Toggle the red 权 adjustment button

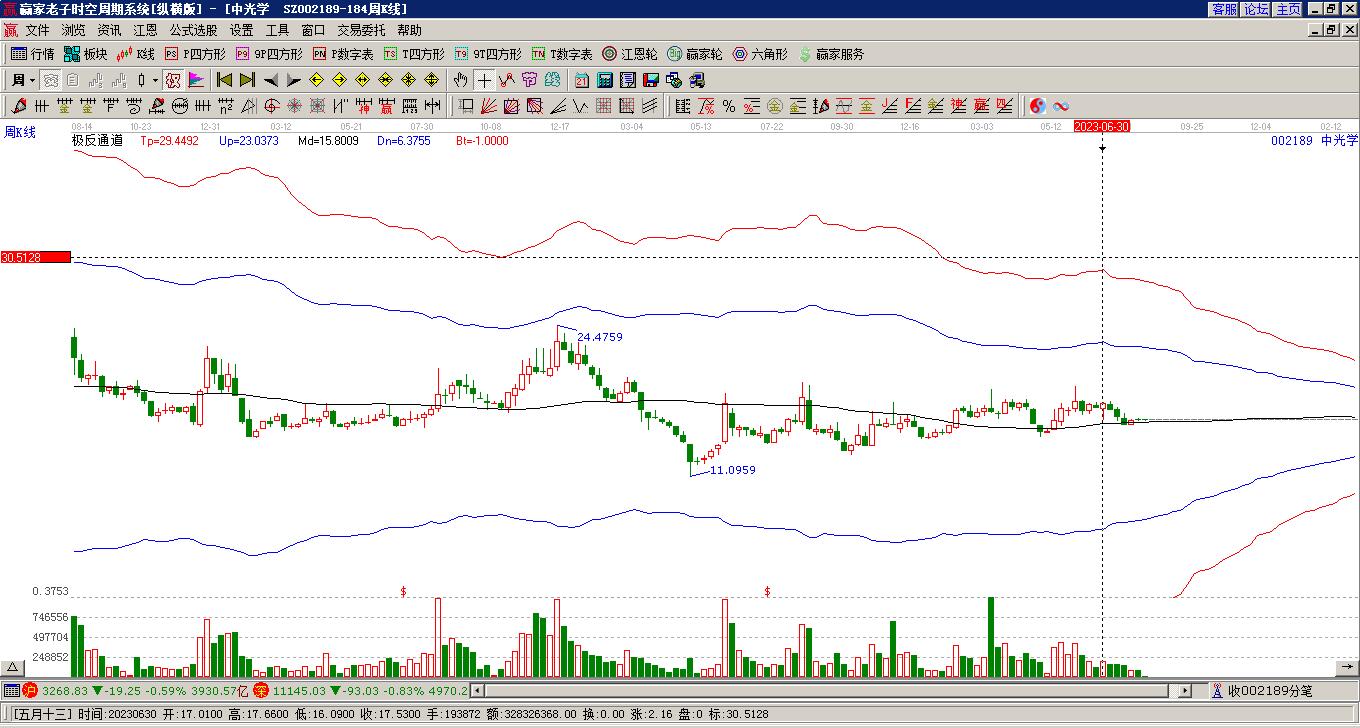point(173,80)
